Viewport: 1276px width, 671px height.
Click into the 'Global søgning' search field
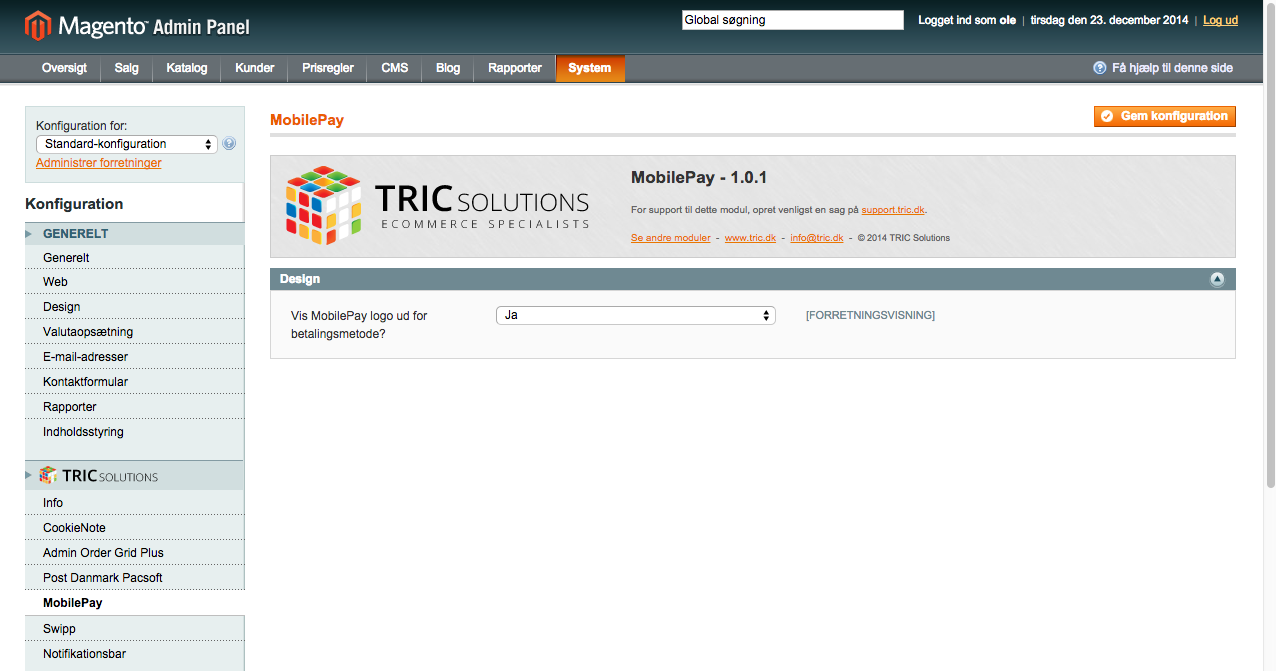click(x=792, y=20)
